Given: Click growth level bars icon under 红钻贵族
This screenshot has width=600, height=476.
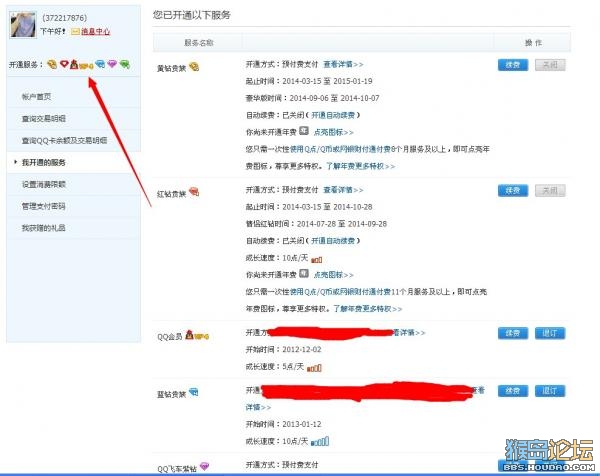Looking at the screenshot, I should click(x=316, y=259).
